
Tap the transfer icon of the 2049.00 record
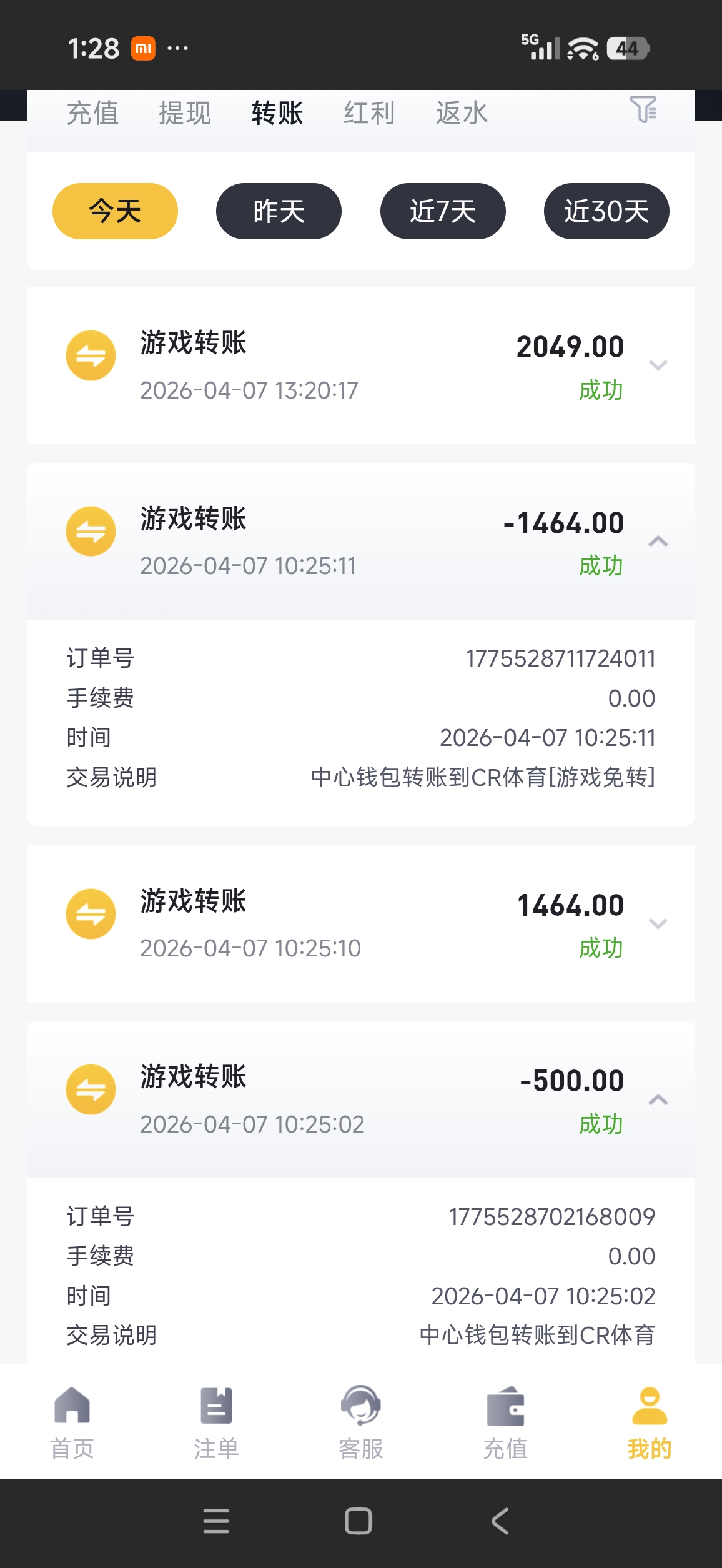click(91, 355)
